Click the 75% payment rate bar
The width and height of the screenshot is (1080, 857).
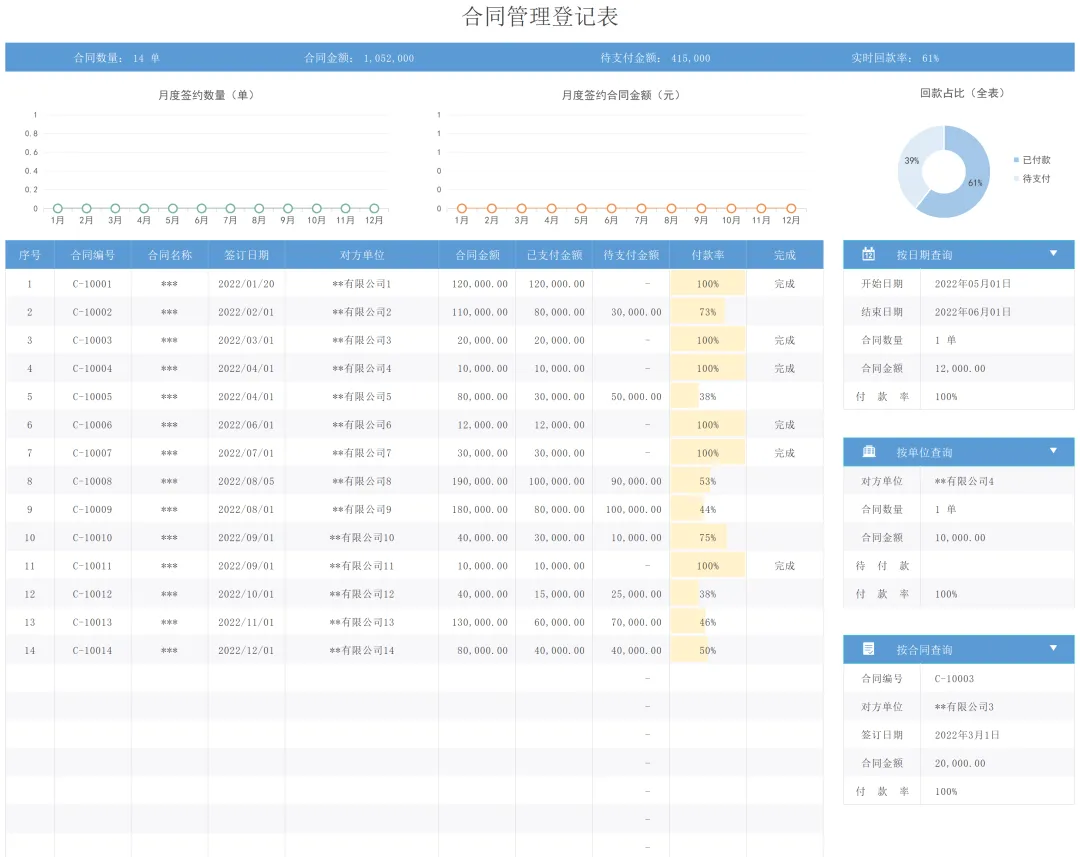point(698,537)
